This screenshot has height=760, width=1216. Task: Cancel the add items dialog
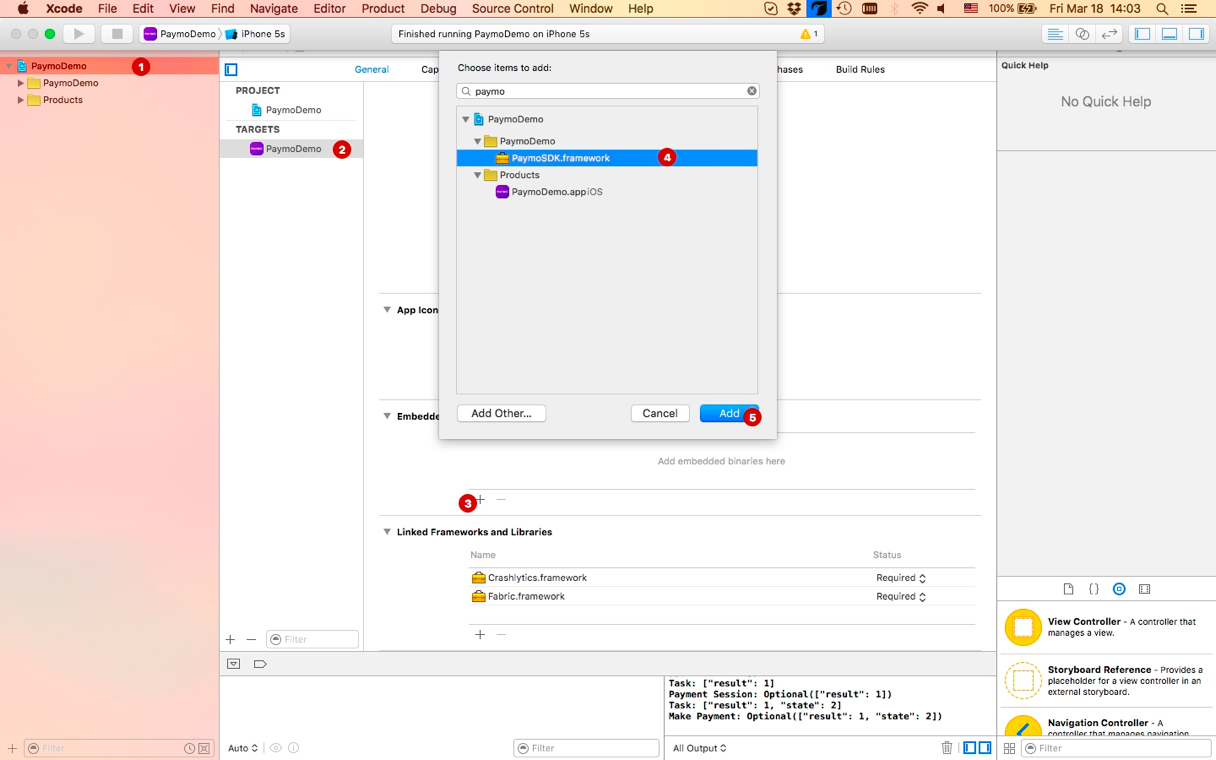click(x=660, y=413)
